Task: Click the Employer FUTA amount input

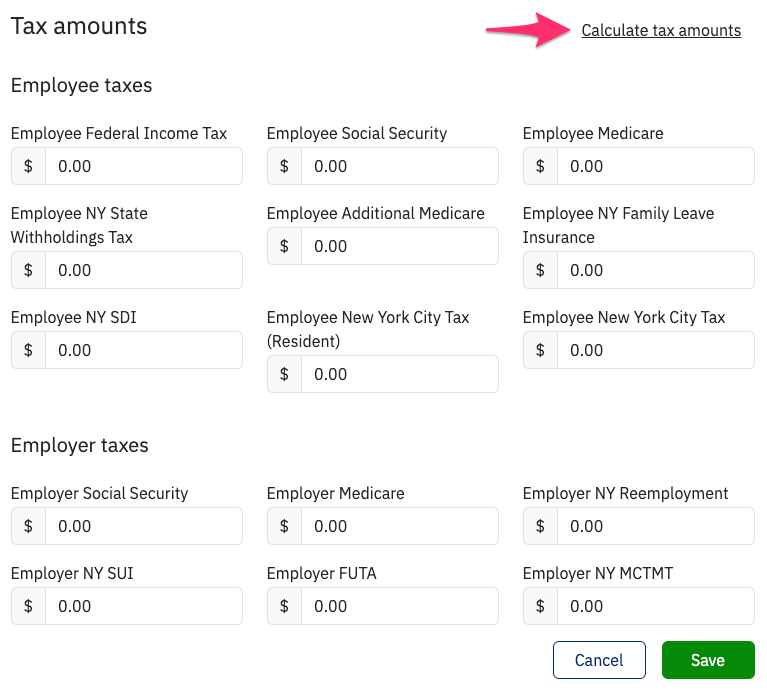Action: click(399, 606)
